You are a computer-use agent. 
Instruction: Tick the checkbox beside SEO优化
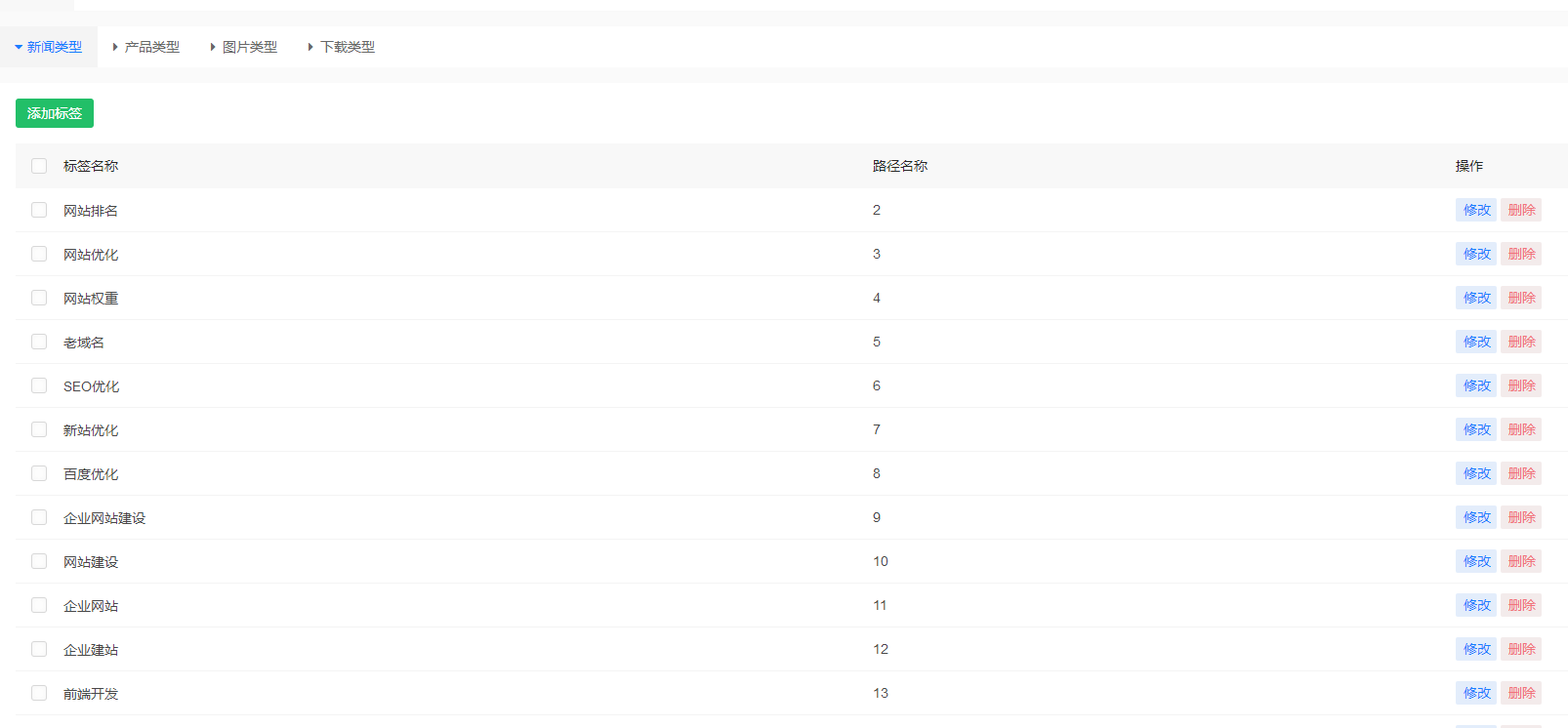[39, 385]
